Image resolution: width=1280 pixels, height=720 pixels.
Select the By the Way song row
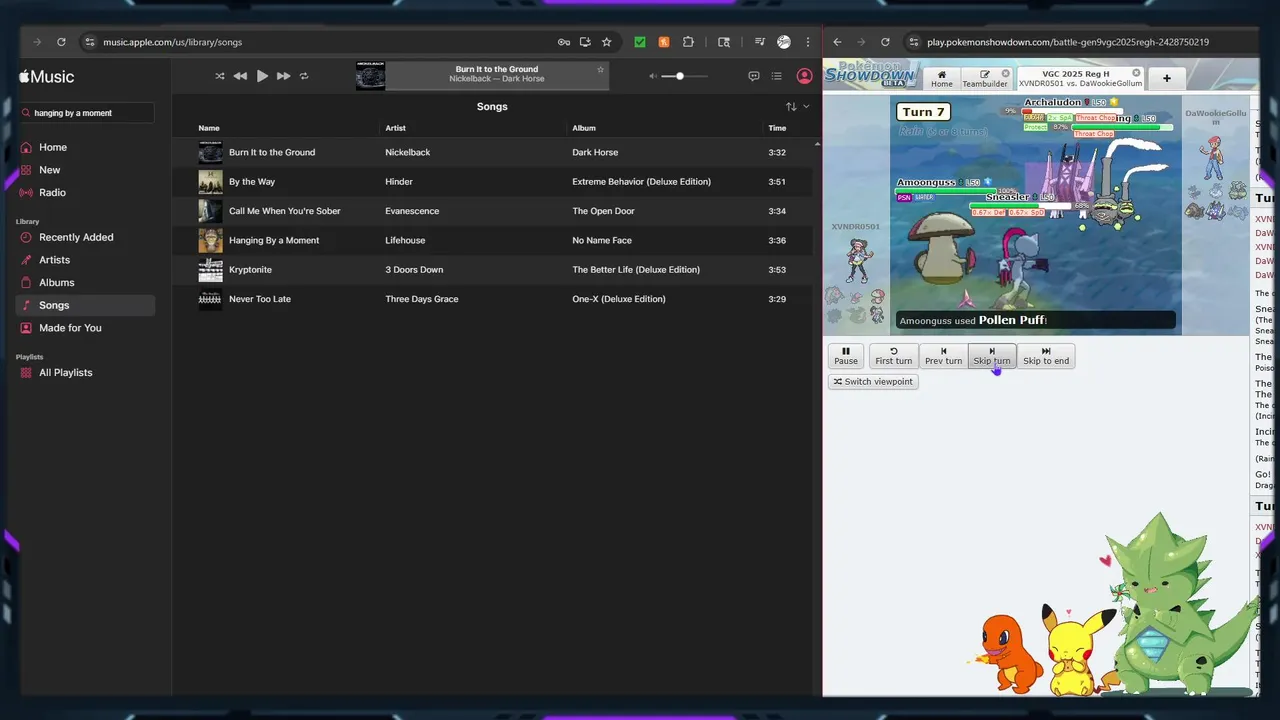click(x=494, y=182)
